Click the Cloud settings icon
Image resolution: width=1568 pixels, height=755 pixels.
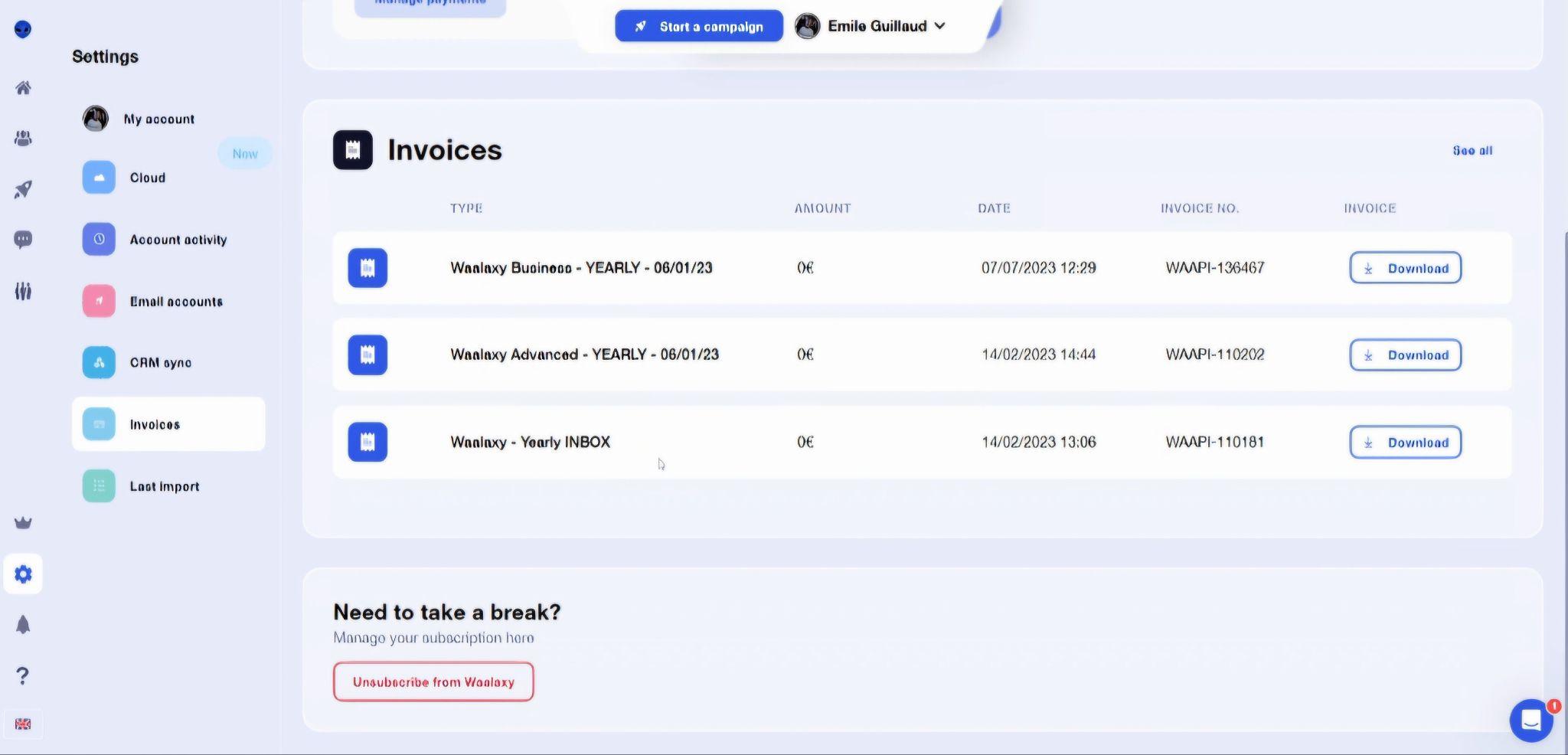(x=99, y=178)
